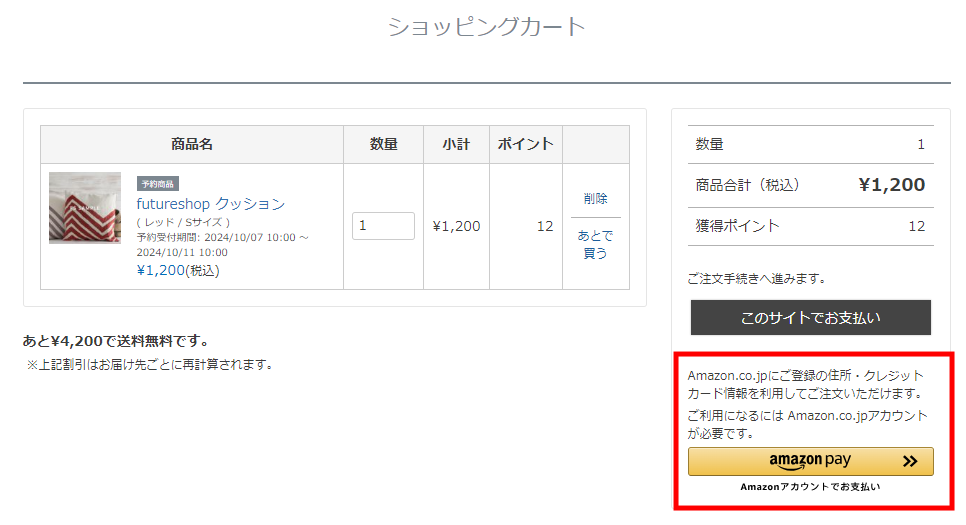Select the ご注文手続きへ進みます text
This screenshot has width=966, height=525.
tap(757, 279)
